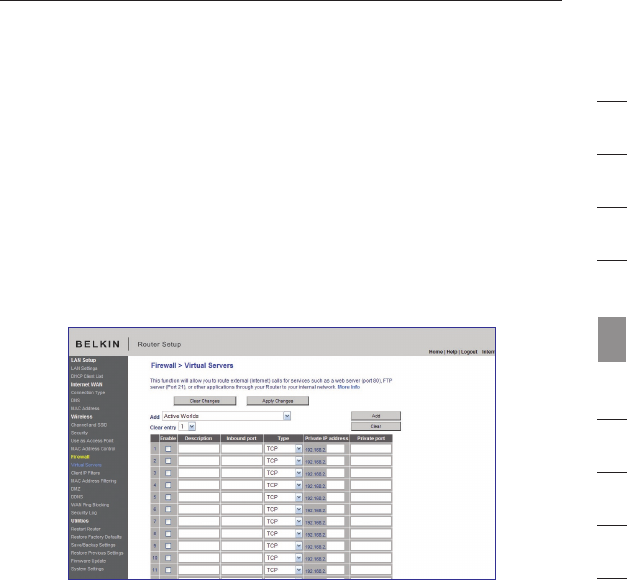Click the Description field in row 4
Viewport: 627px width, 580px height.
coord(199,485)
